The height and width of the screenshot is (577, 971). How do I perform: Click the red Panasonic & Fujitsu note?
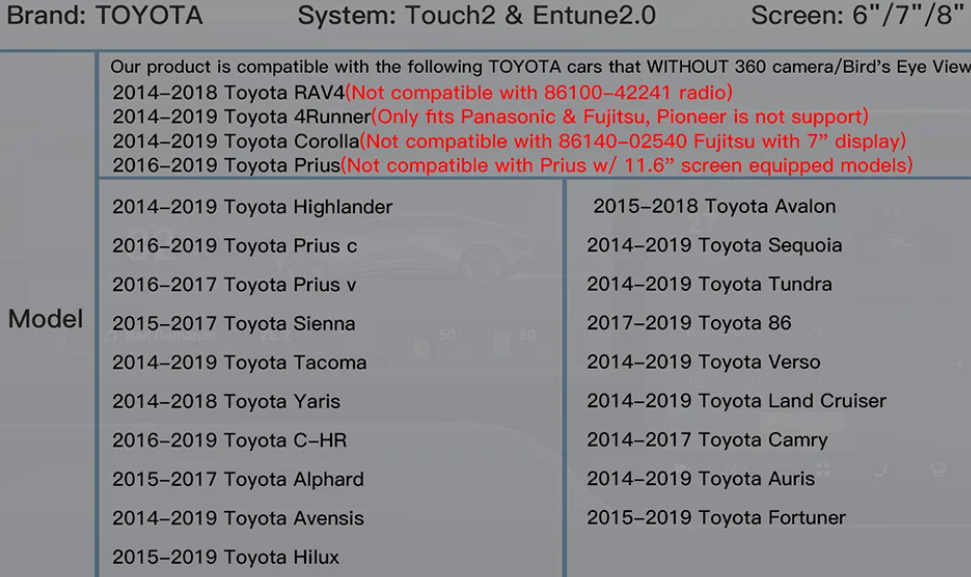click(620, 117)
